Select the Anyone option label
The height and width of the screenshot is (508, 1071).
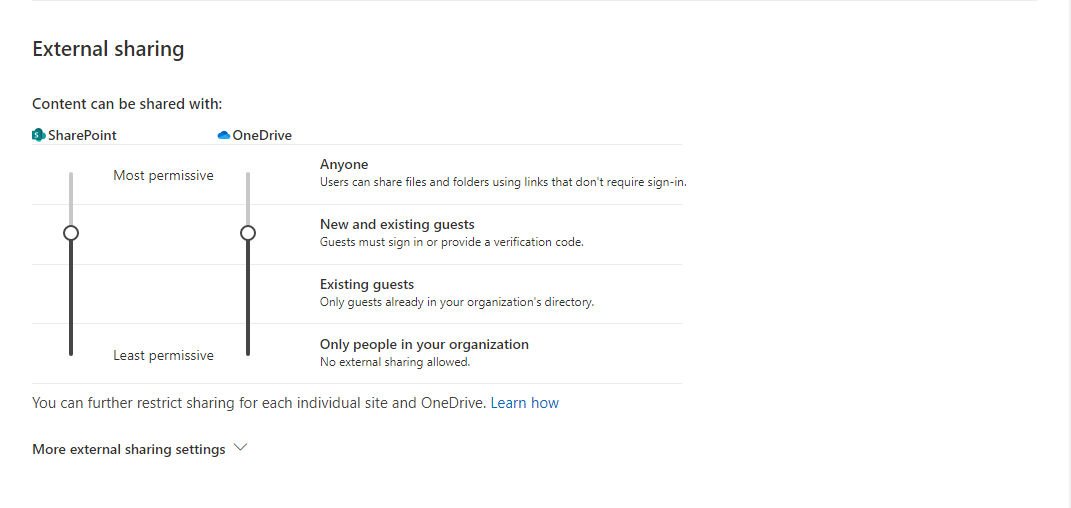[x=344, y=165]
